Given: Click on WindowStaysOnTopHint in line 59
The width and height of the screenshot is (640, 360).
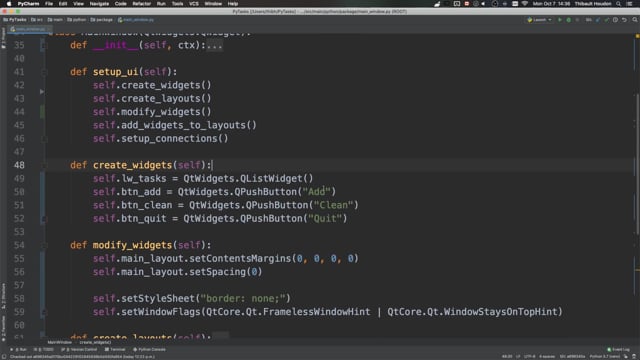Looking at the screenshot, I should coord(500,312).
